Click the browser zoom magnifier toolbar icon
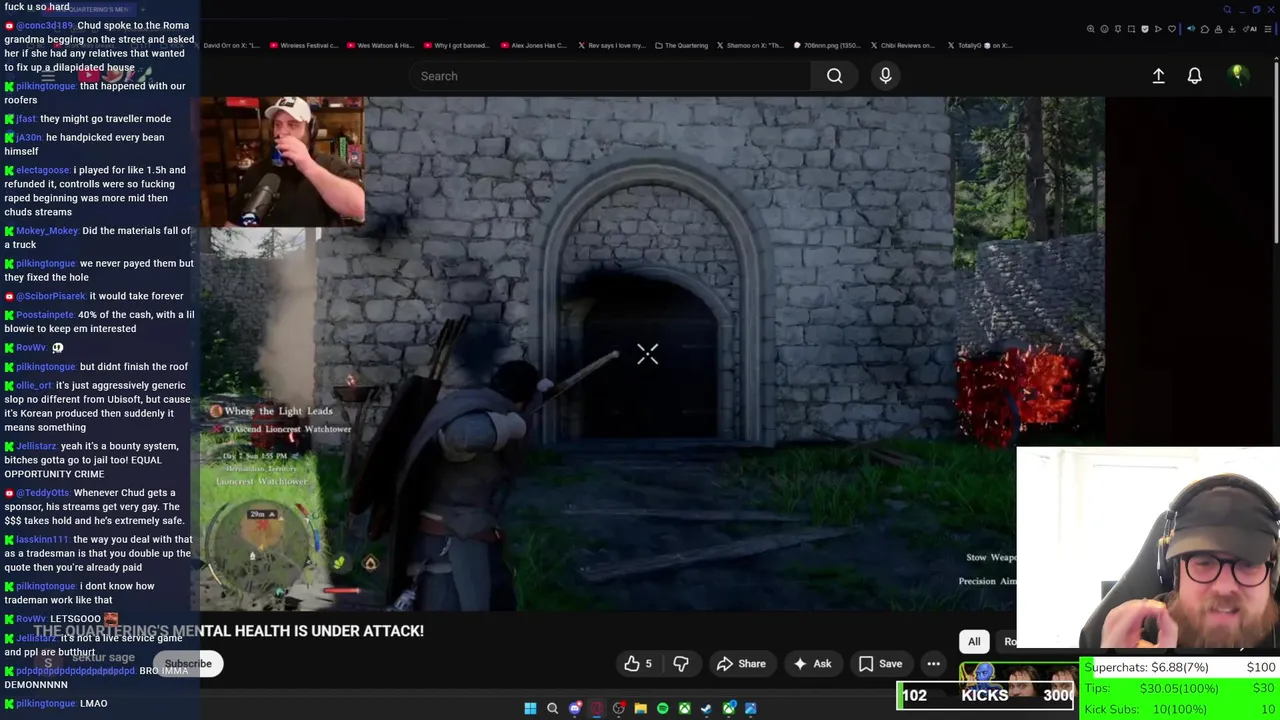Image resolution: width=1280 pixels, height=720 pixels. tap(1091, 29)
